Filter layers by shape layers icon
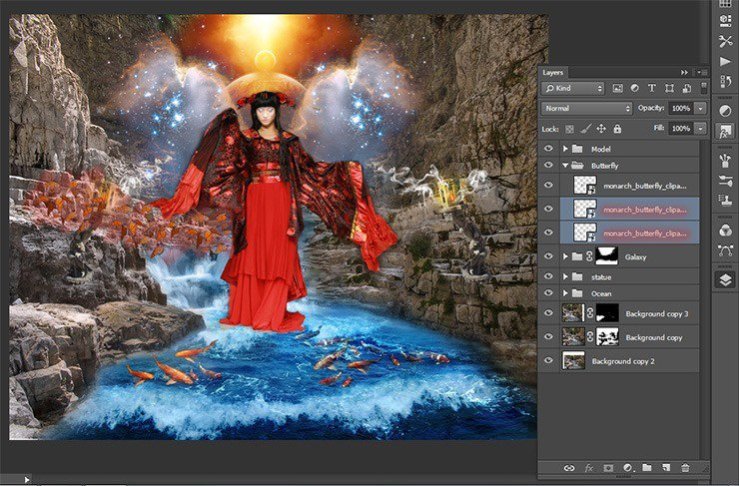This screenshot has height=486, width=739. click(669, 88)
